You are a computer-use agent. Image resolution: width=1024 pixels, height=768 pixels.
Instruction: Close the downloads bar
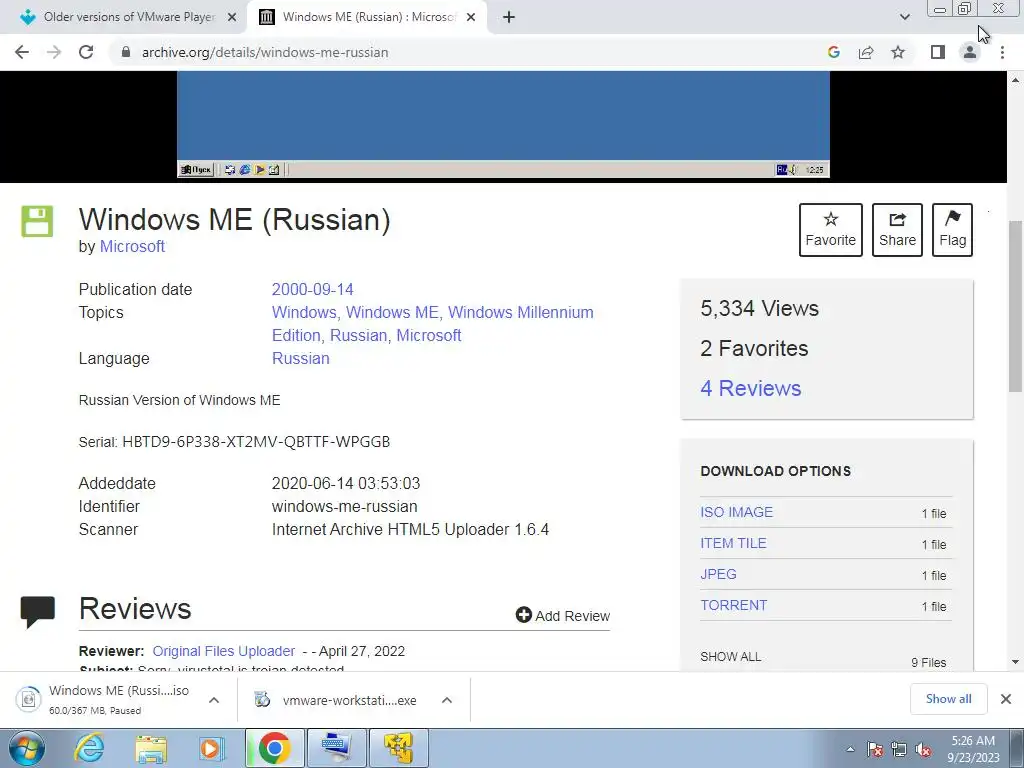[x=1006, y=699]
